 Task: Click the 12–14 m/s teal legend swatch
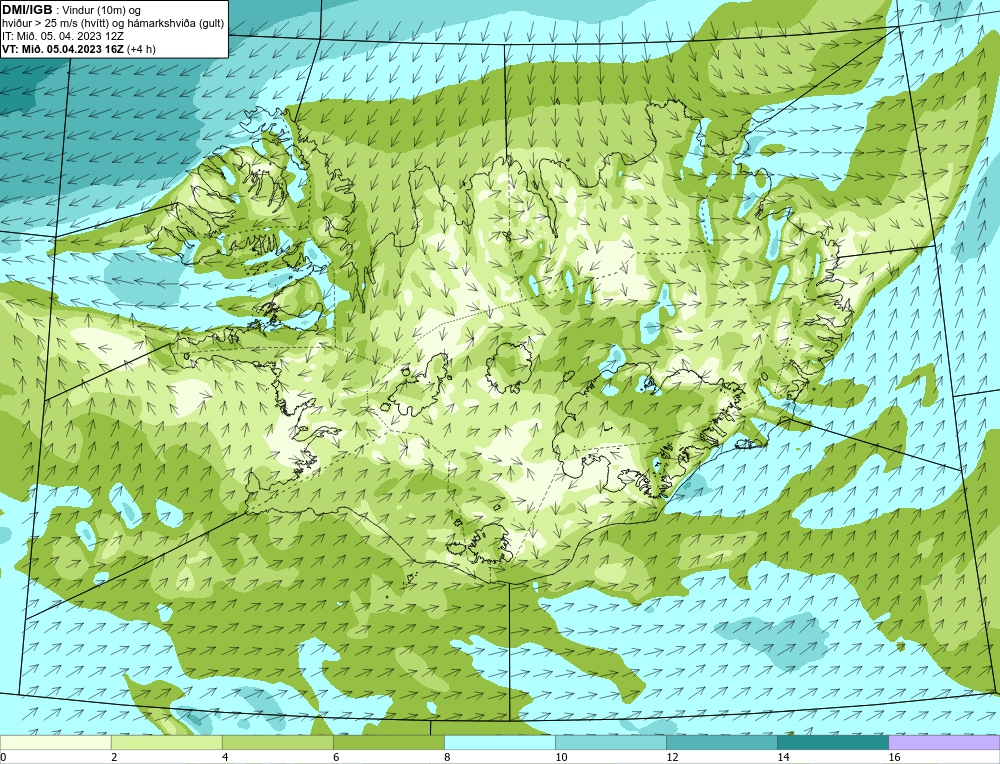point(721,742)
